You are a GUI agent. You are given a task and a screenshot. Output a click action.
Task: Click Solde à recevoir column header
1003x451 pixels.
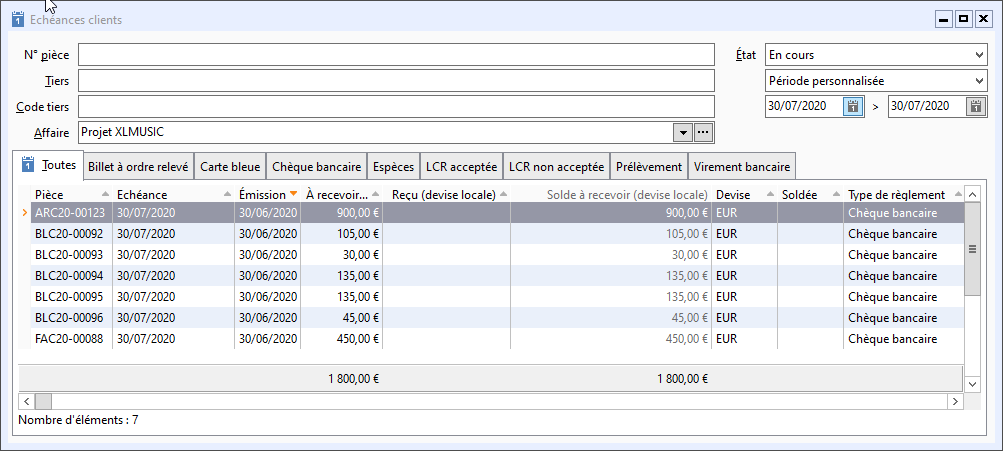[x=611, y=194]
